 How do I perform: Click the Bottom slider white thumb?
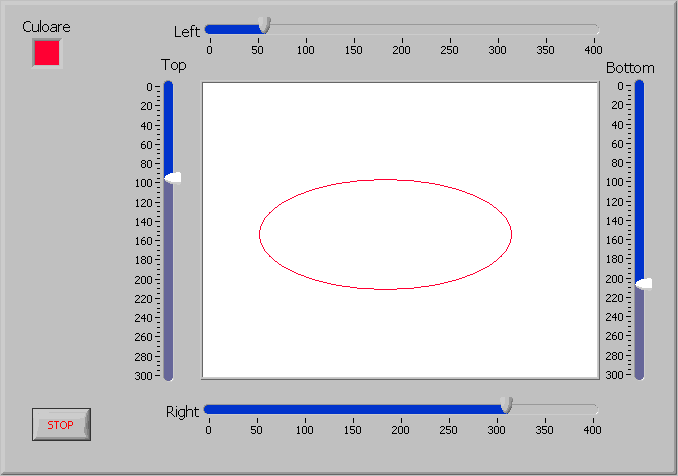pos(643,284)
